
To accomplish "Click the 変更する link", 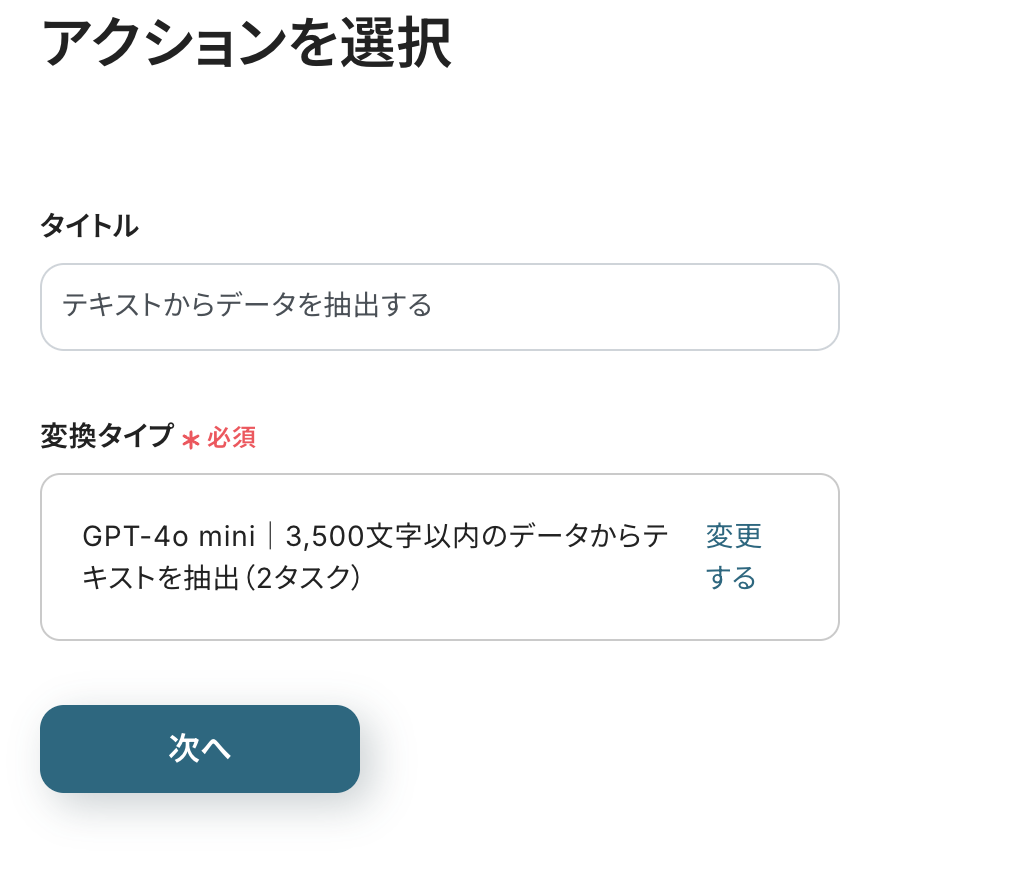I will tap(733, 557).
